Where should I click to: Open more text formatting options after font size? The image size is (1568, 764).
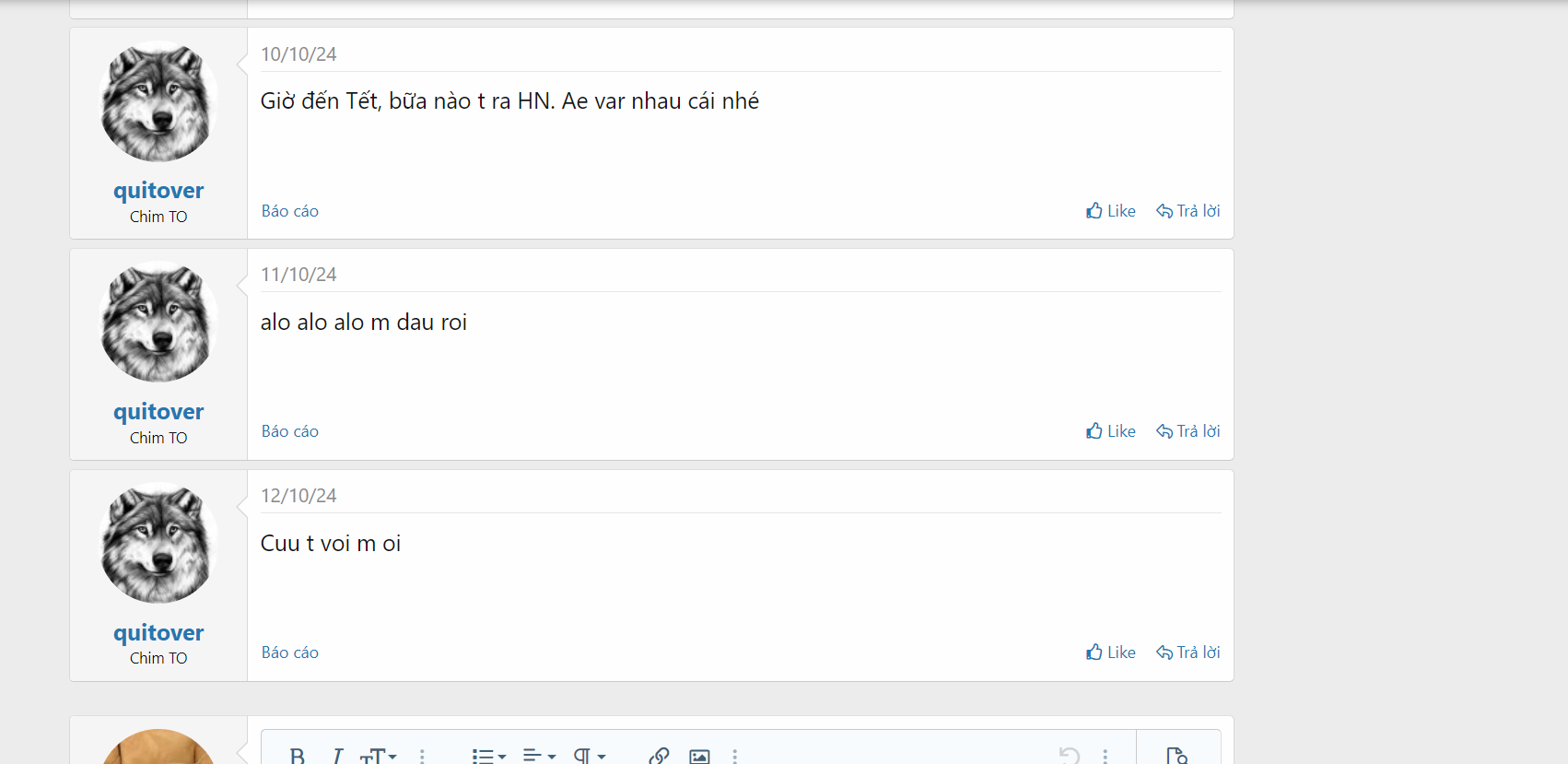pos(422,756)
